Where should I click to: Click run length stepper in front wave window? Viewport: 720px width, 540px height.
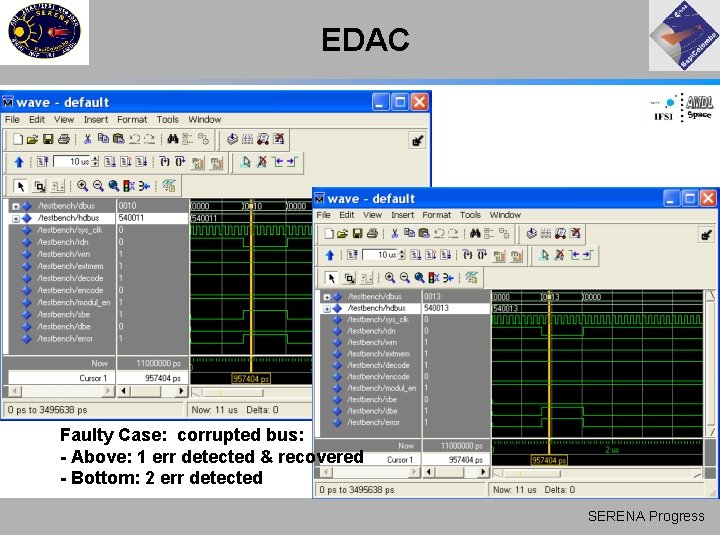402,255
